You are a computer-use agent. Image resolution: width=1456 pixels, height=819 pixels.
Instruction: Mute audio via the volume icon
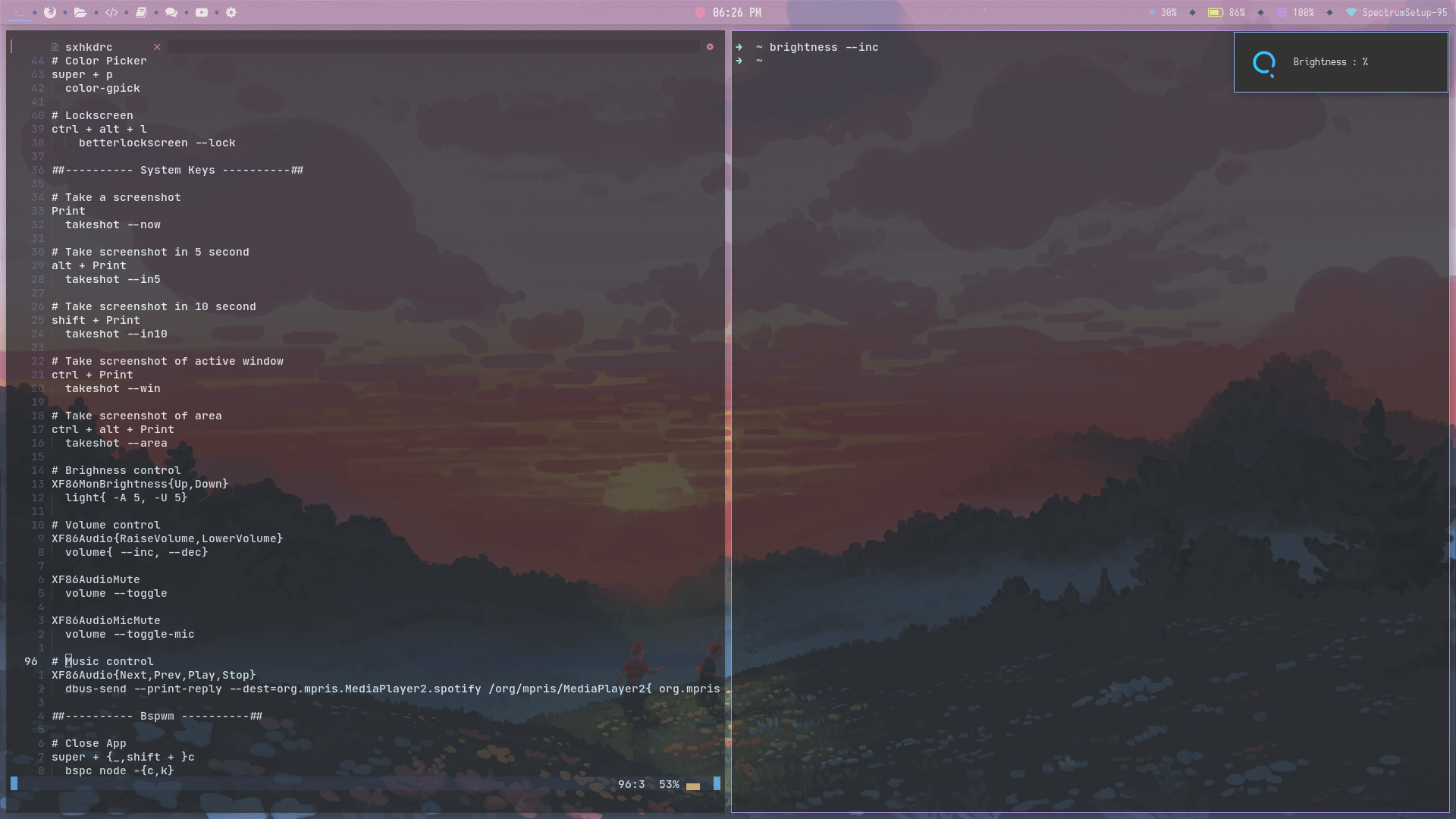(1151, 12)
